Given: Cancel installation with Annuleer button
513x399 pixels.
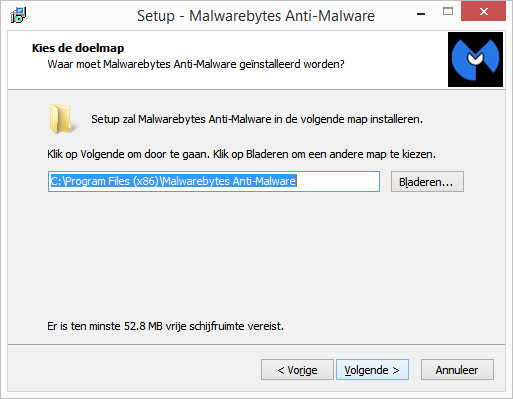Looking at the screenshot, I should click(x=457, y=370).
